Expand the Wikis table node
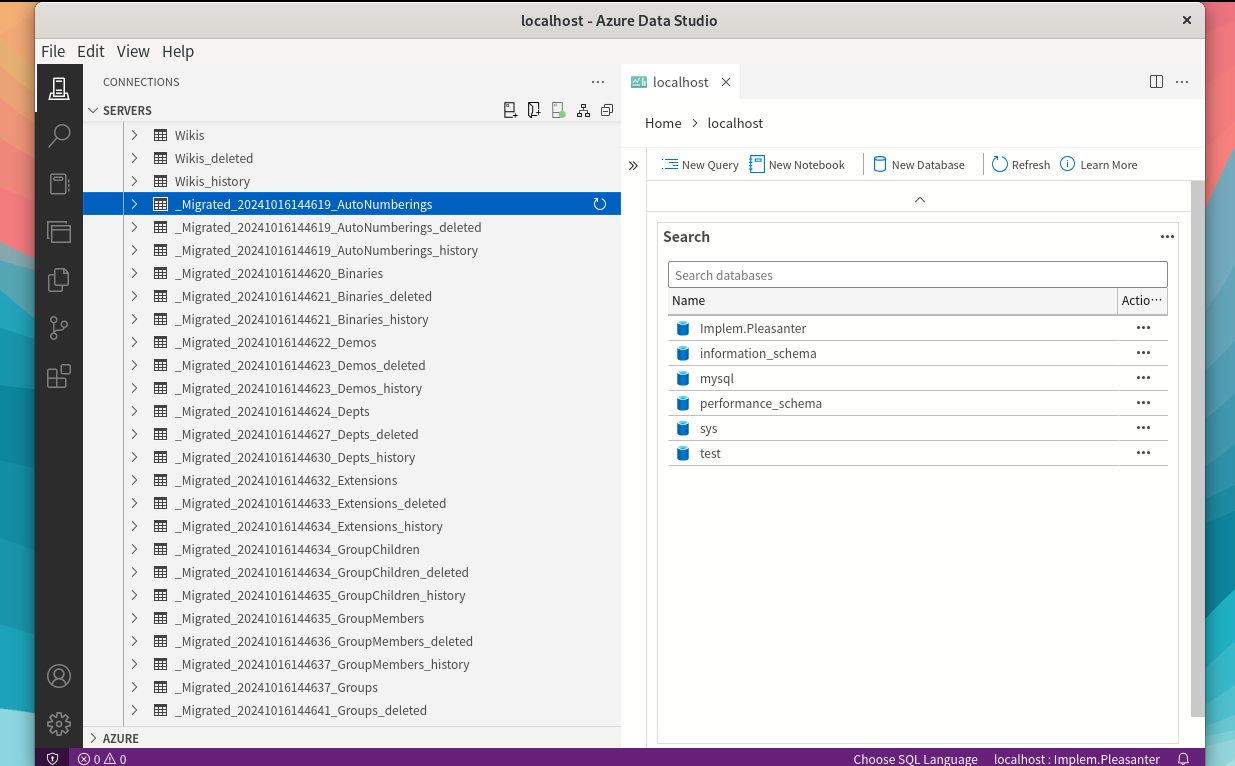The width and height of the screenshot is (1235, 766). (134, 135)
